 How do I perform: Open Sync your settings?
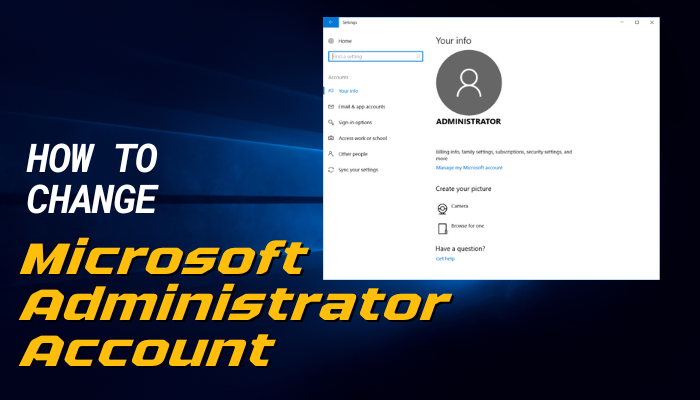[358, 170]
